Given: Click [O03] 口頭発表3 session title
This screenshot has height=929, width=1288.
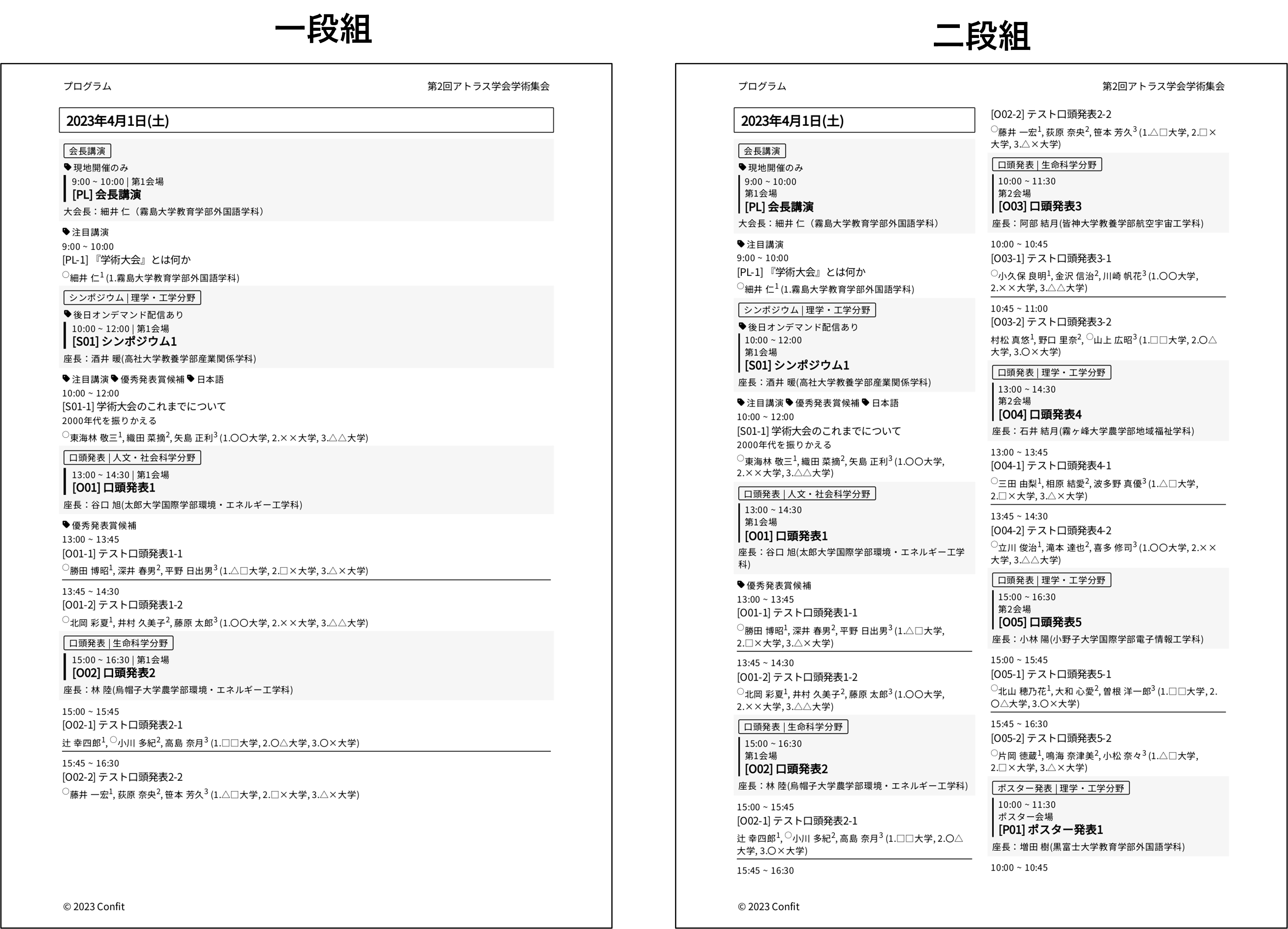Looking at the screenshot, I should point(1040,206).
